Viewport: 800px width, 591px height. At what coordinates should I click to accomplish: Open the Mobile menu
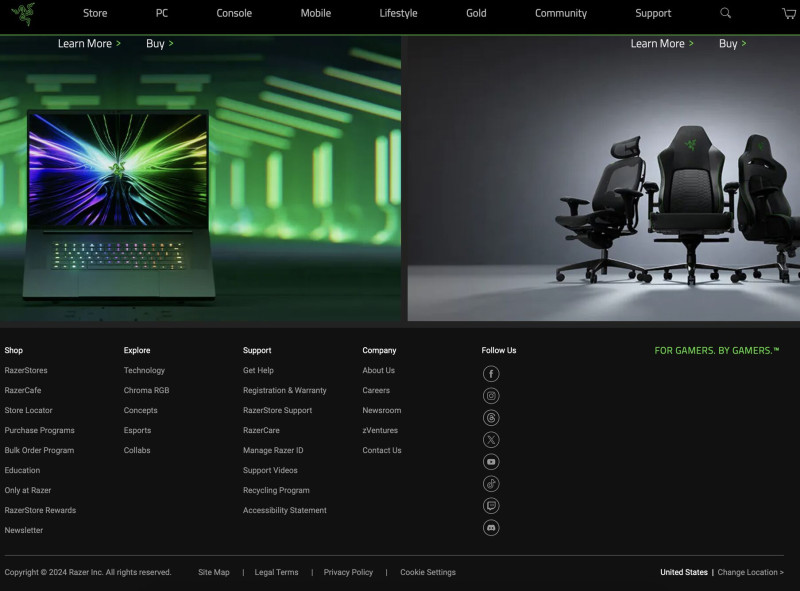(315, 13)
